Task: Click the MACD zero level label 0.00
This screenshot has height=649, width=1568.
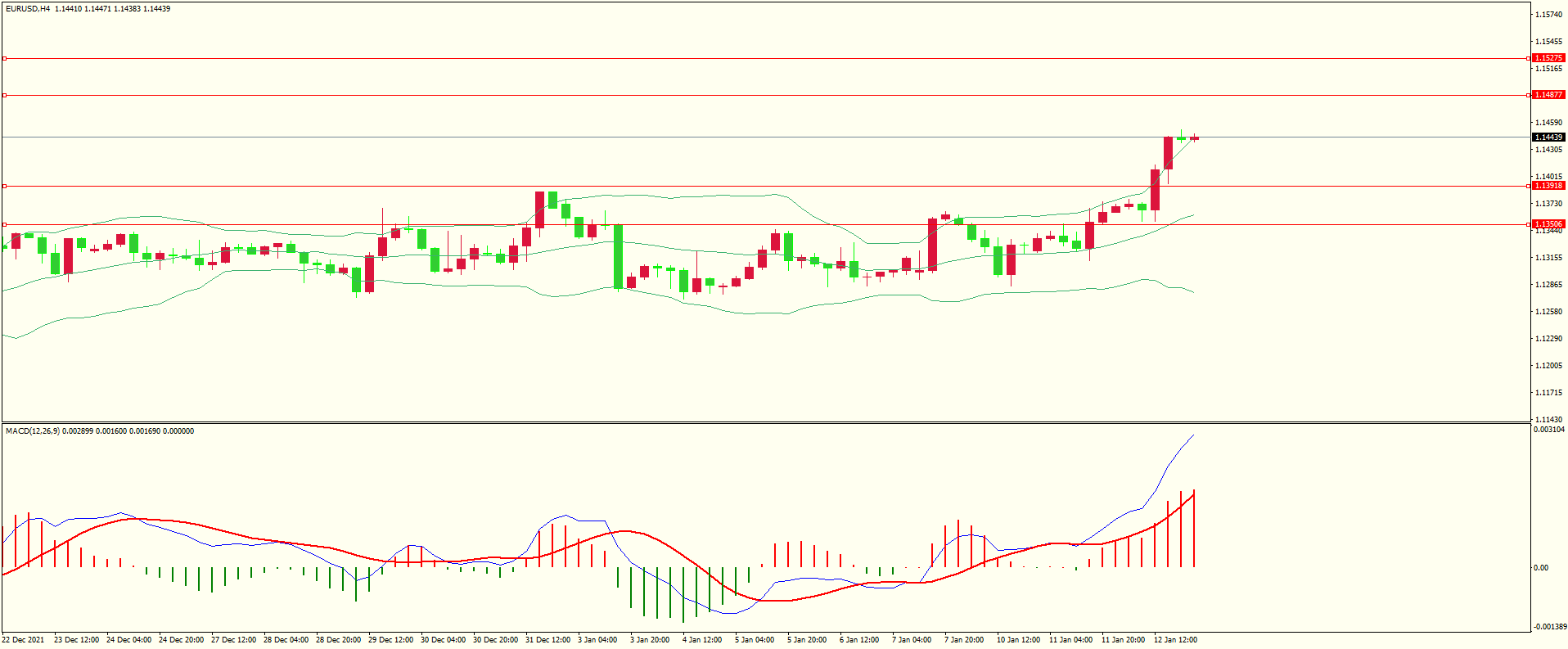Action: [1541, 568]
